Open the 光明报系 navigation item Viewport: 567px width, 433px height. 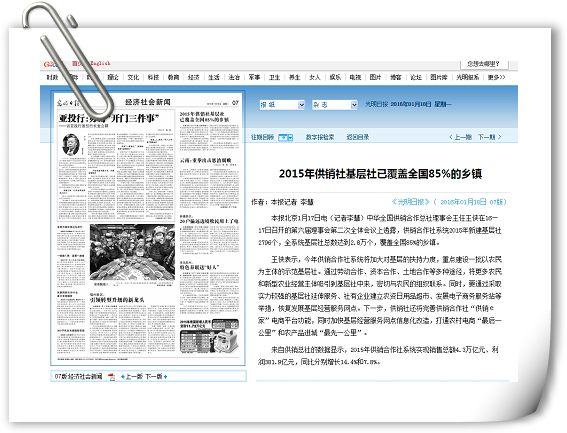[468, 77]
